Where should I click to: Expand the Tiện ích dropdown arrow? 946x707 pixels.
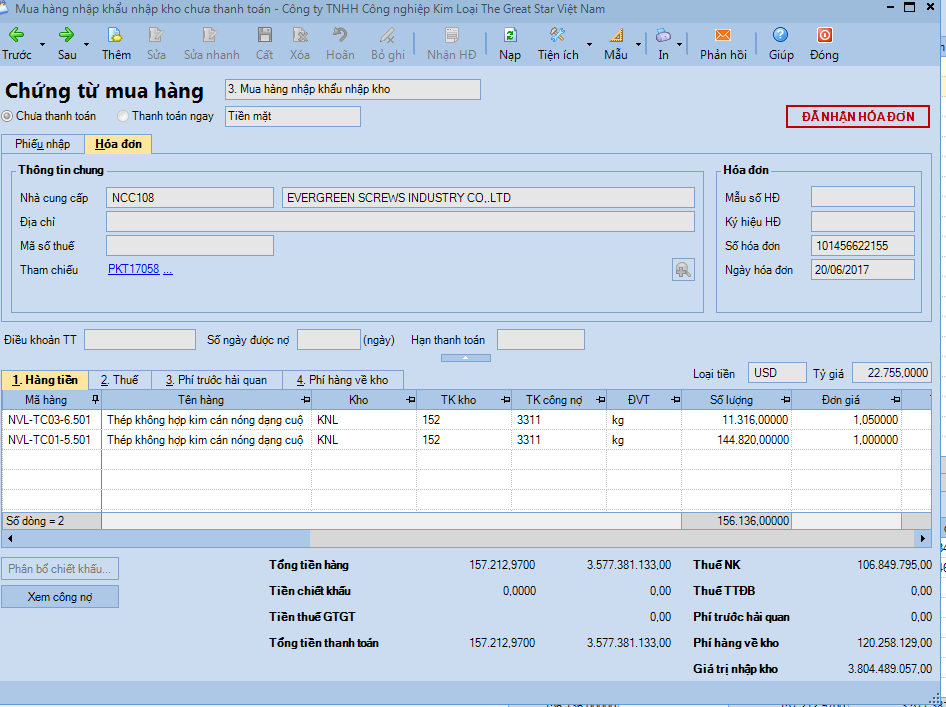tap(589, 45)
